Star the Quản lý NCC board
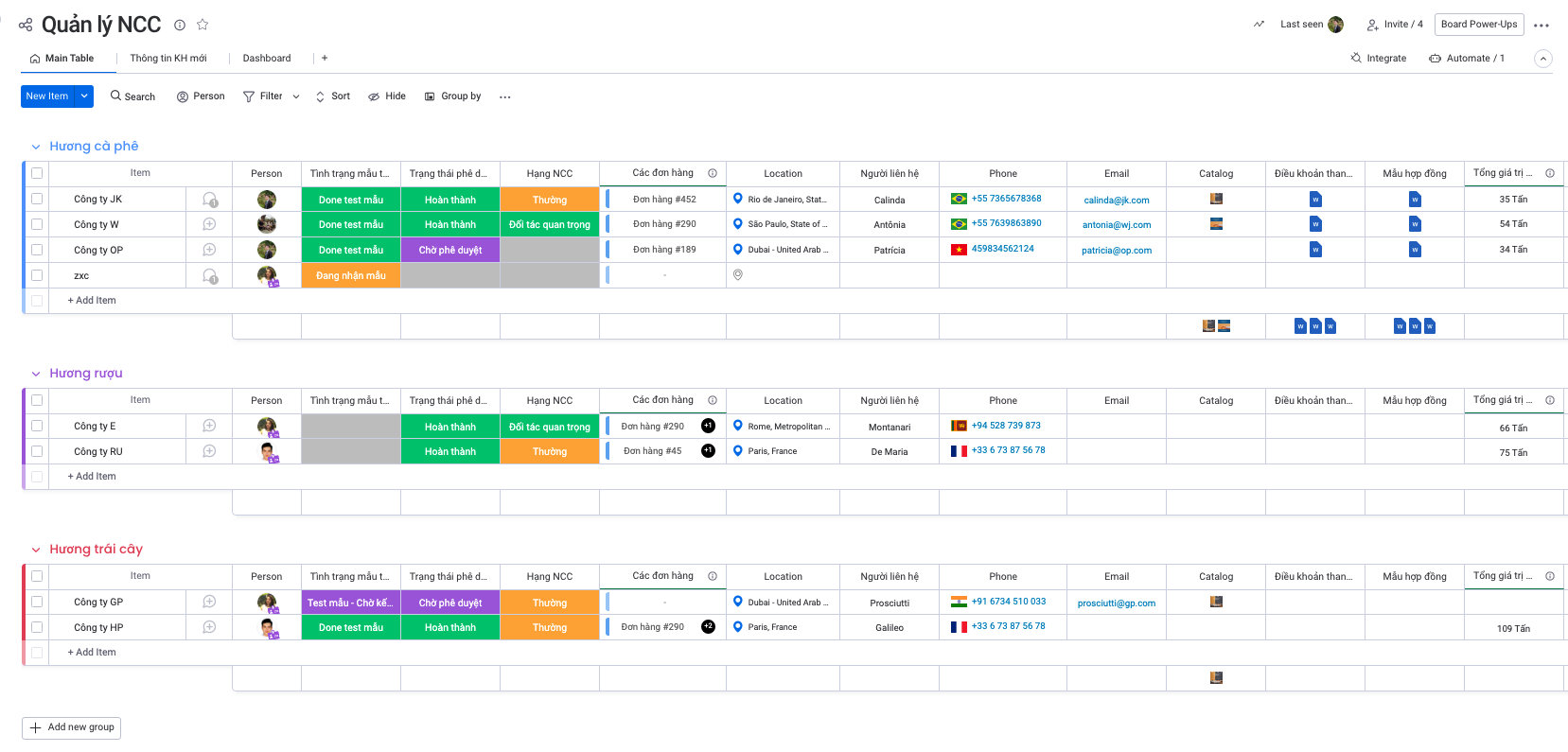 coord(202,25)
